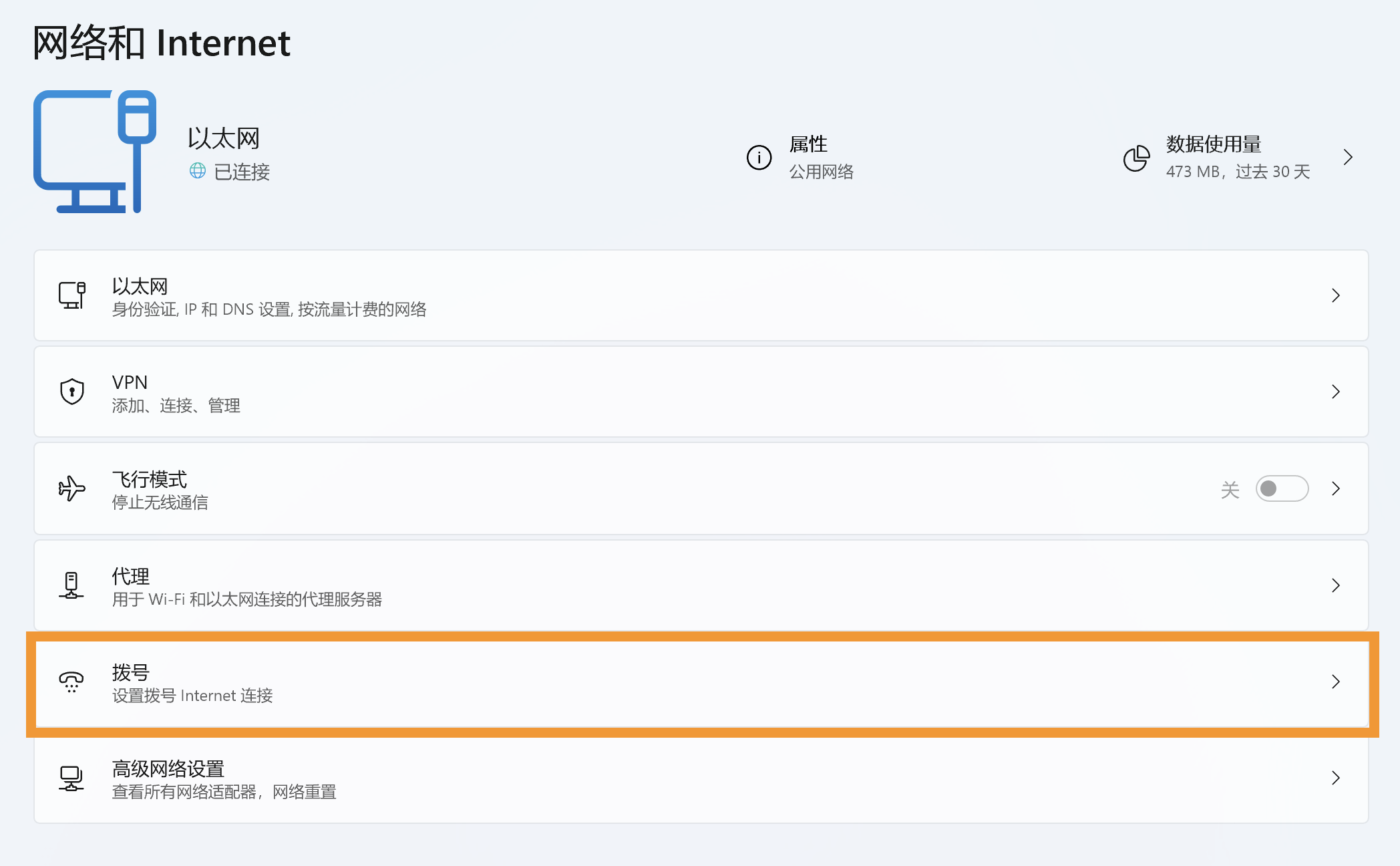Expand the 飞行模式 row chevron

tap(1336, 488)
